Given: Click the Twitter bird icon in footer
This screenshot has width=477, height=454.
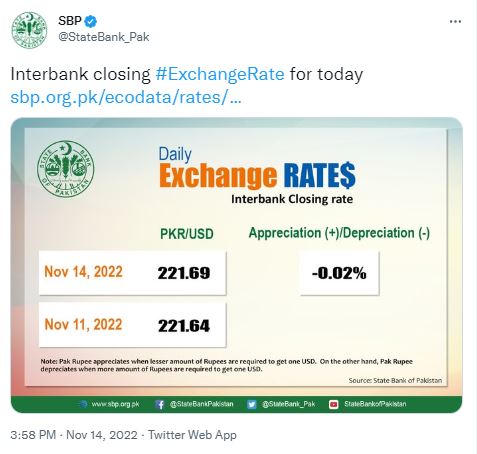Looking at the screenshot, I should click(252, 404).
